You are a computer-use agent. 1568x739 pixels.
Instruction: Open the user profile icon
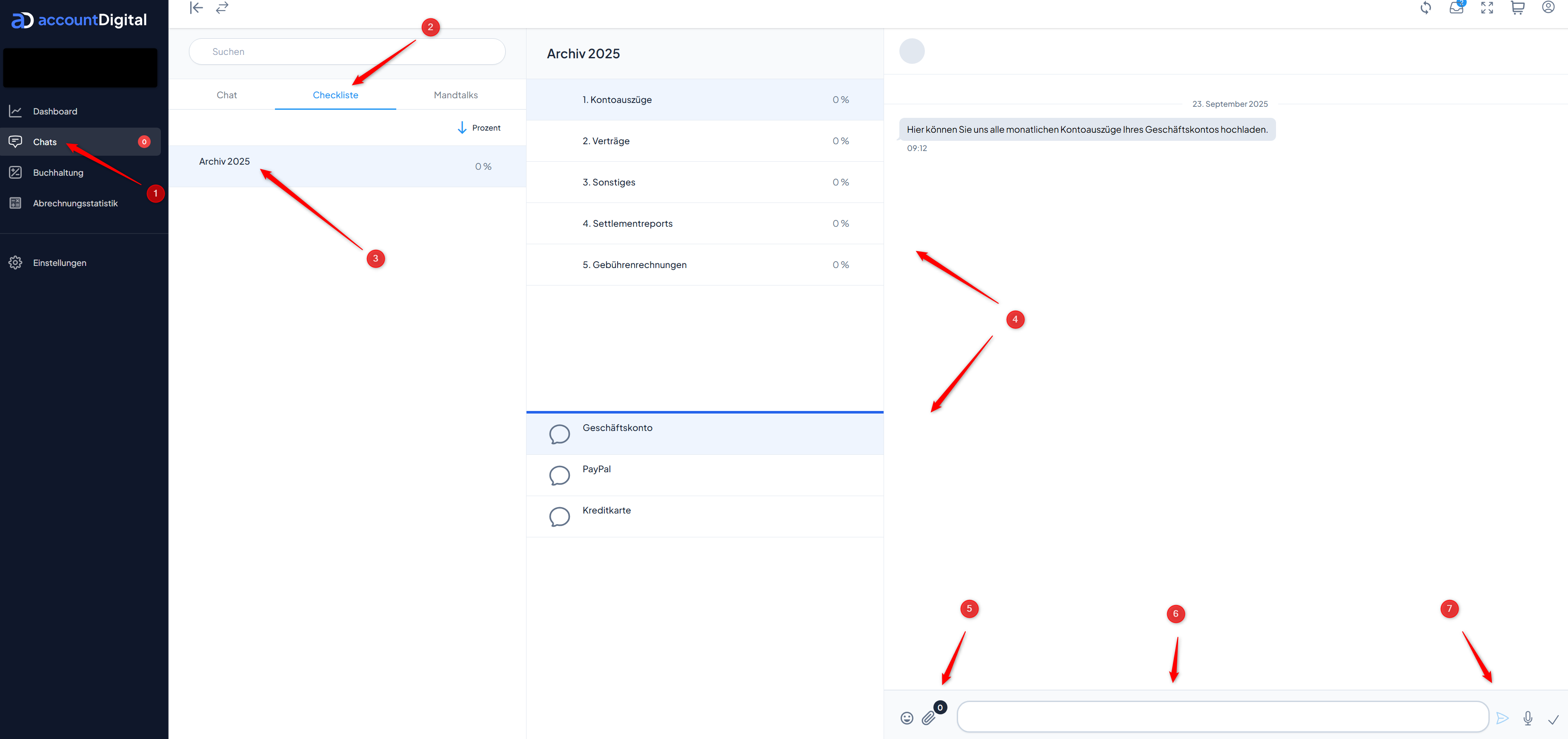pos(1548,7)
